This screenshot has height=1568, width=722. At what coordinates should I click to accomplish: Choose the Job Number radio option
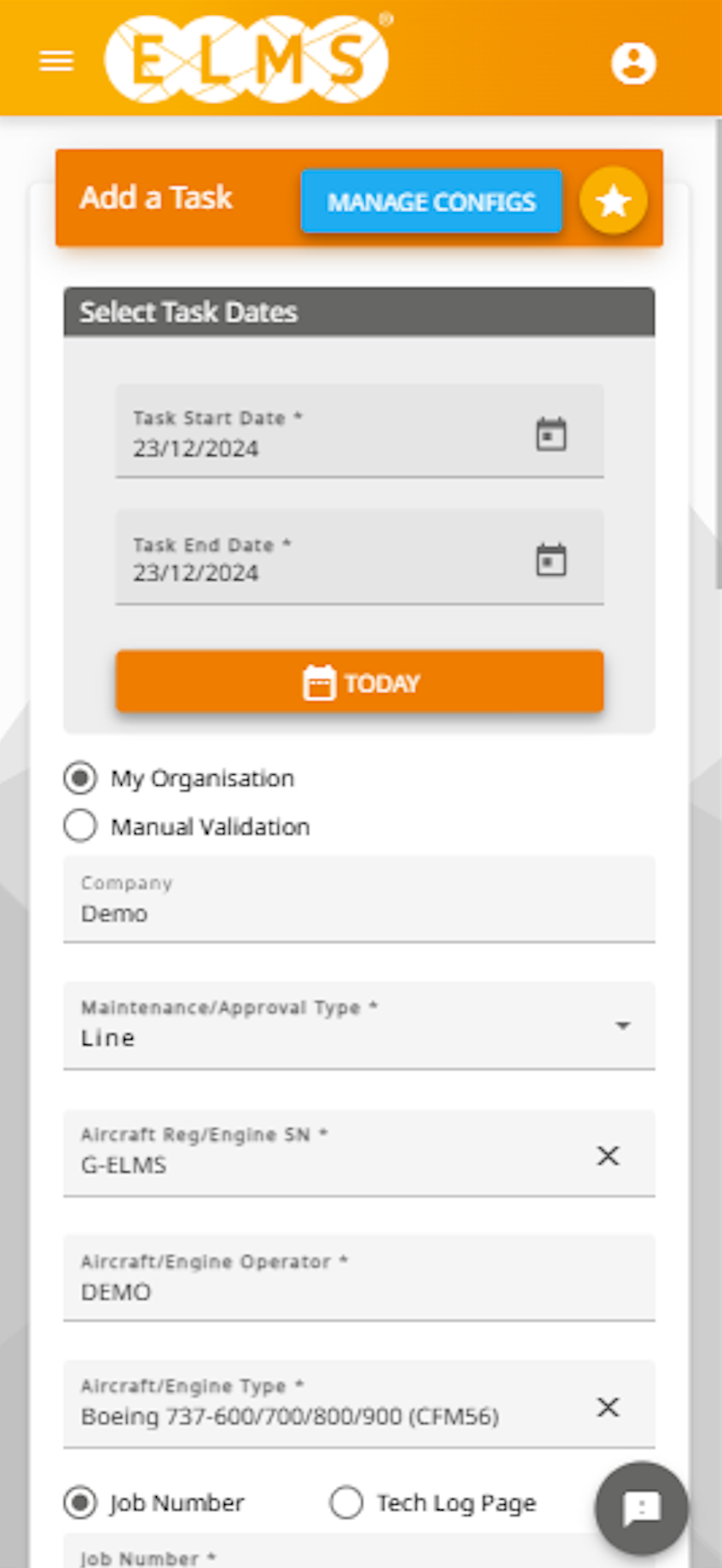coord(80,1502)
